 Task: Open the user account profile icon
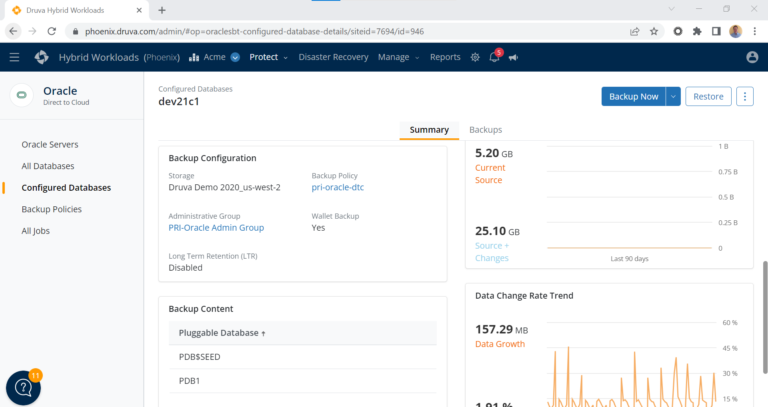coord(752,57)
